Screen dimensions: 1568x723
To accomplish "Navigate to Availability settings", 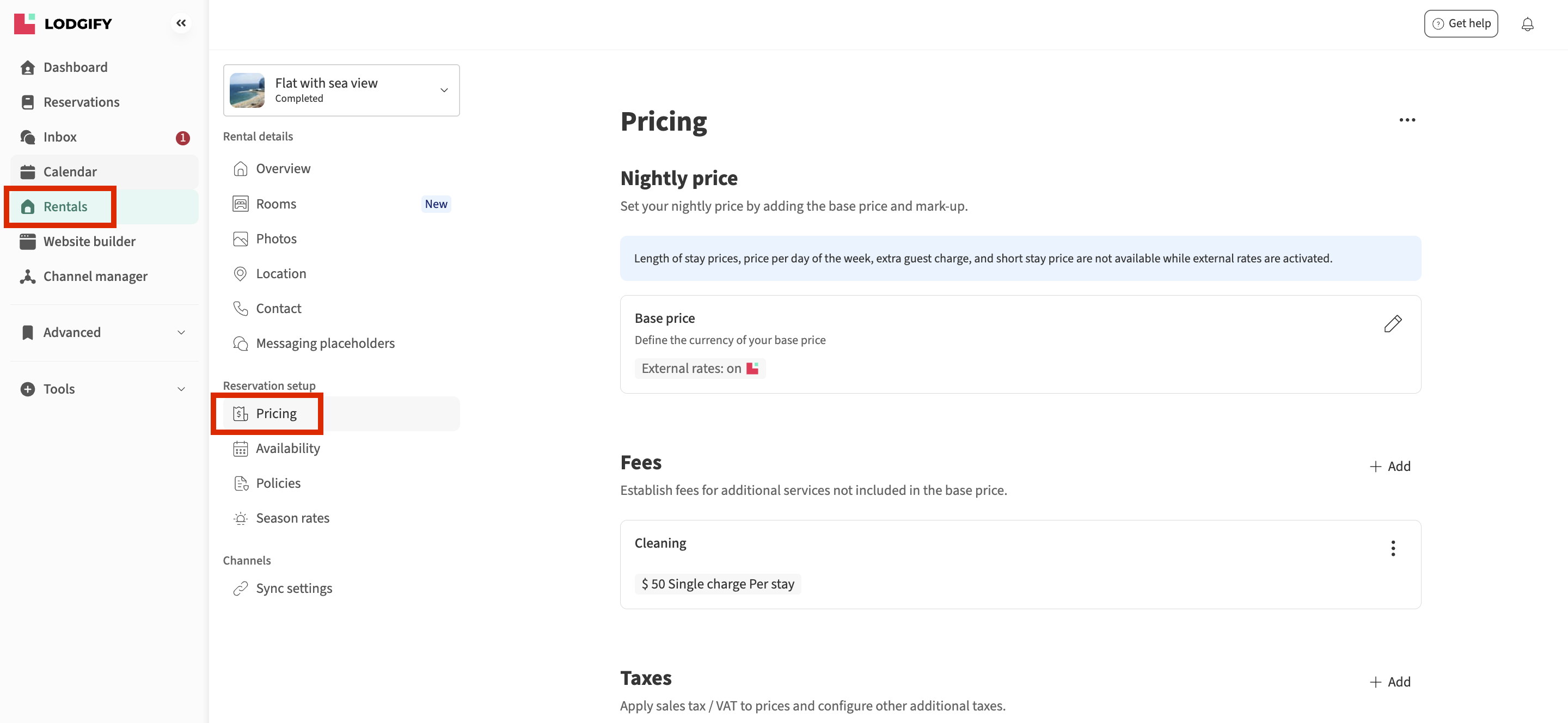I will [x=287, y=449].
